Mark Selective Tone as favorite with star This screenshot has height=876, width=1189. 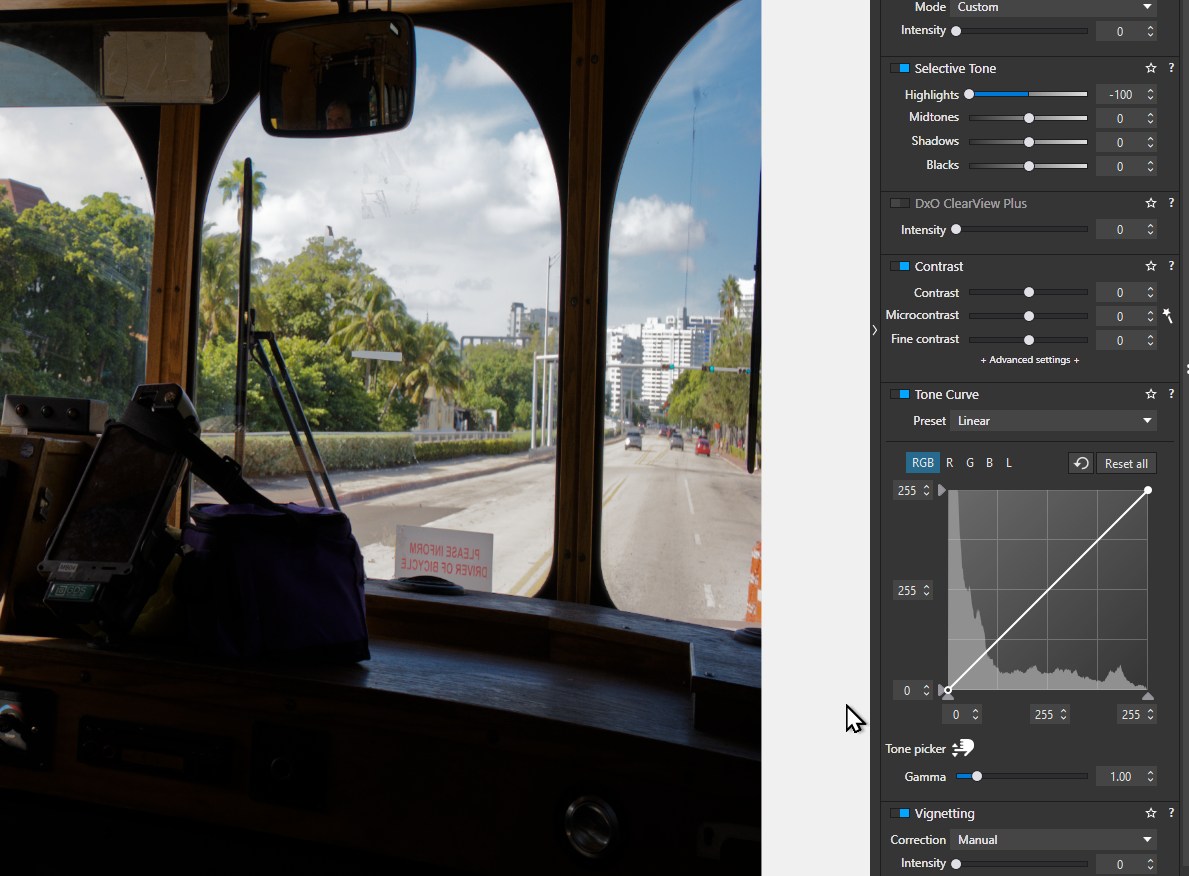(1151, 69)
